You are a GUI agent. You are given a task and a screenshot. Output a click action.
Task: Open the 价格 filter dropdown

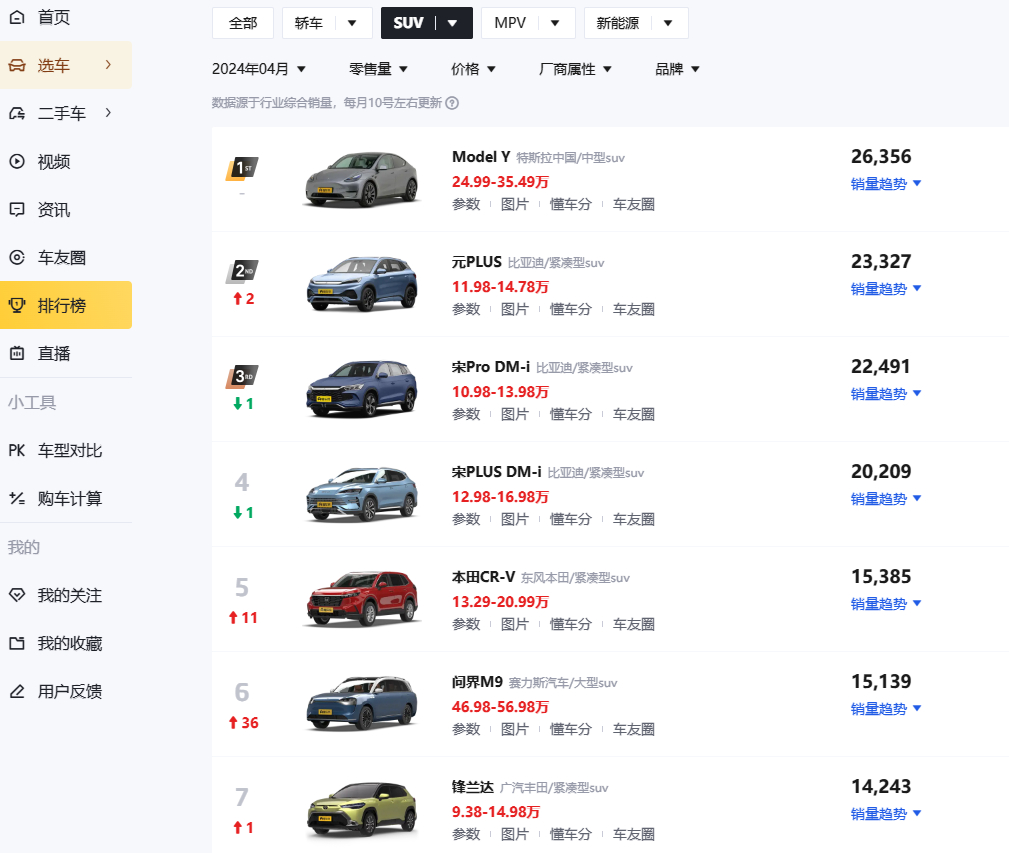pyautogui.click(x=473, y=69)
